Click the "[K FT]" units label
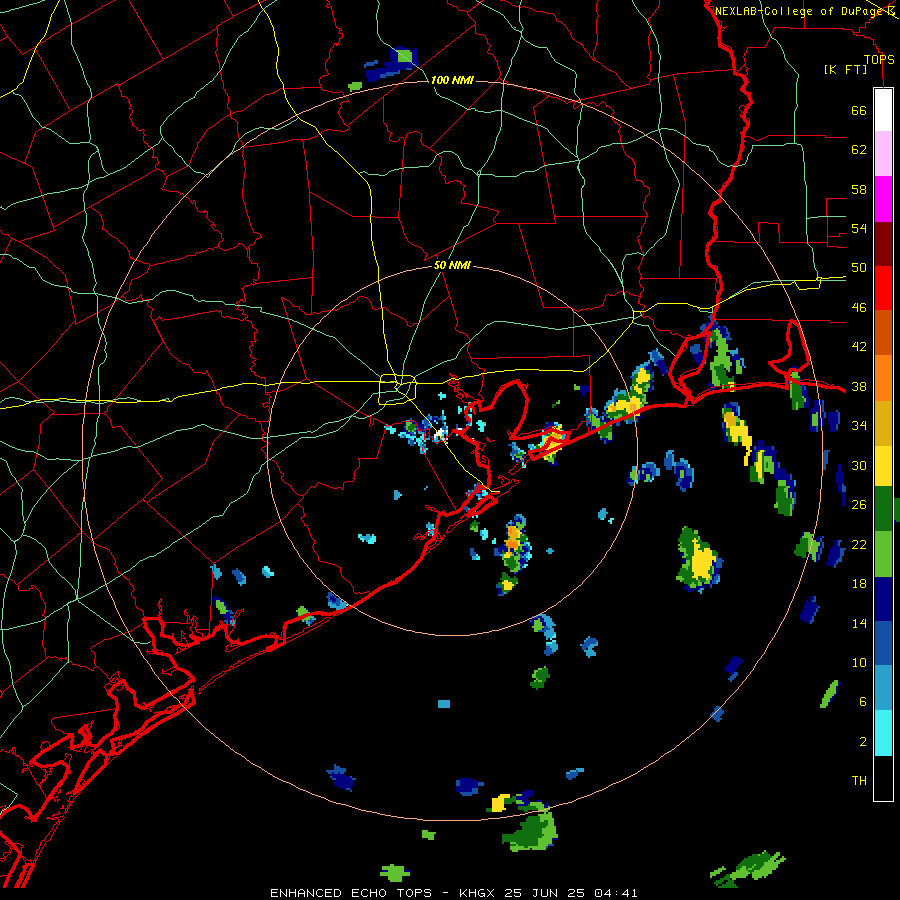Viewport: 900px width, 900px height. 845,70
